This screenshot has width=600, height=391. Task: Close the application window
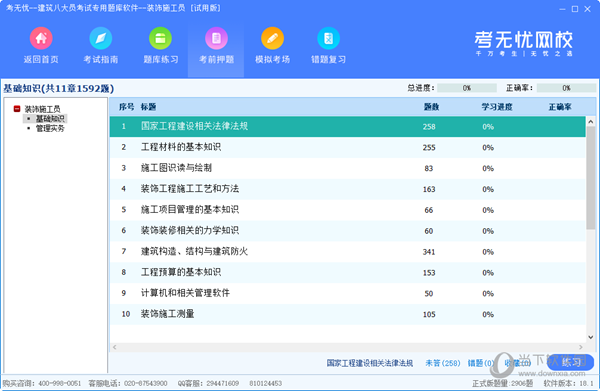click(x=587, y=9)
